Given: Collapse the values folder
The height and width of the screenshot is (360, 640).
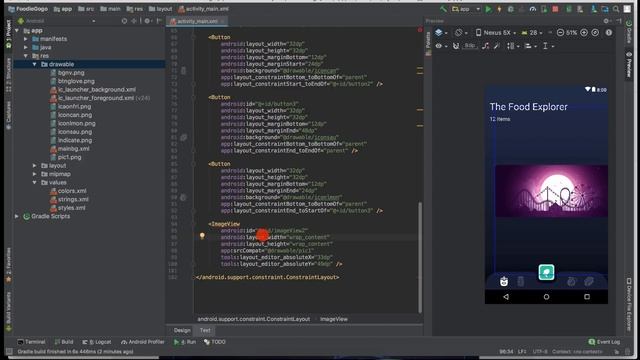Looking at the screenshot, I should [34, 183].
